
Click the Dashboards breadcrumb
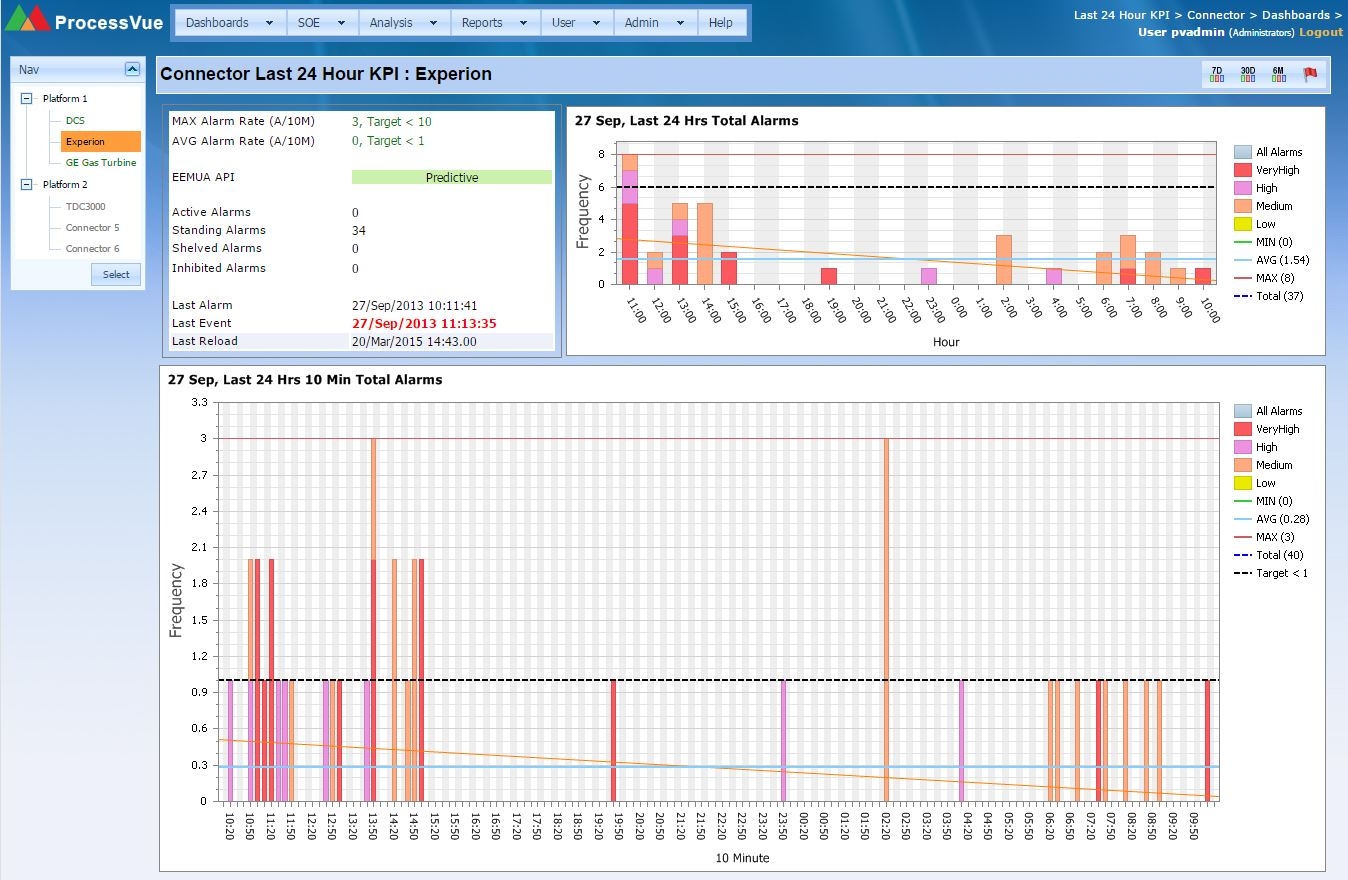(1296, 15)
